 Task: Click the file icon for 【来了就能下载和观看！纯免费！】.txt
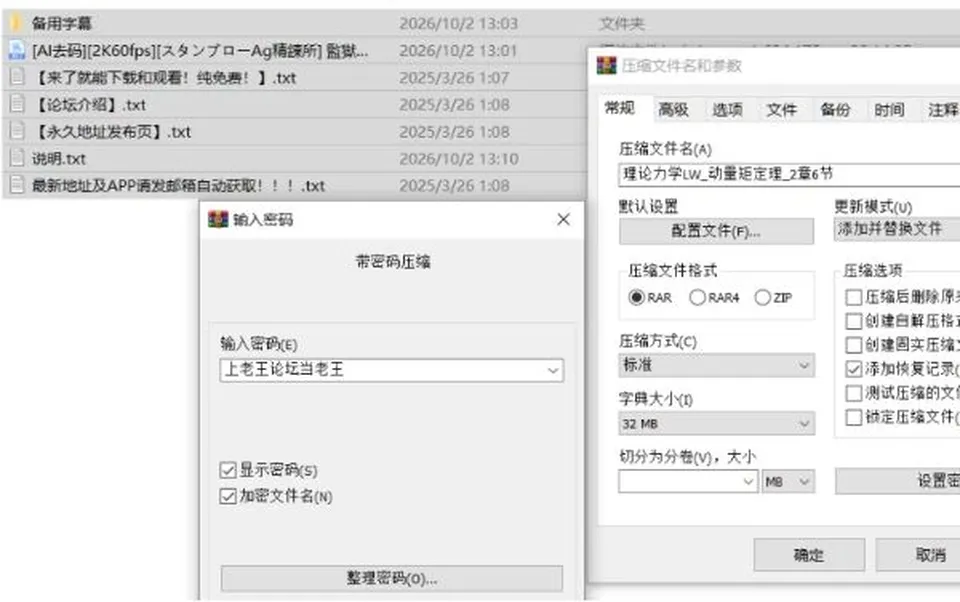click(17, 77)
